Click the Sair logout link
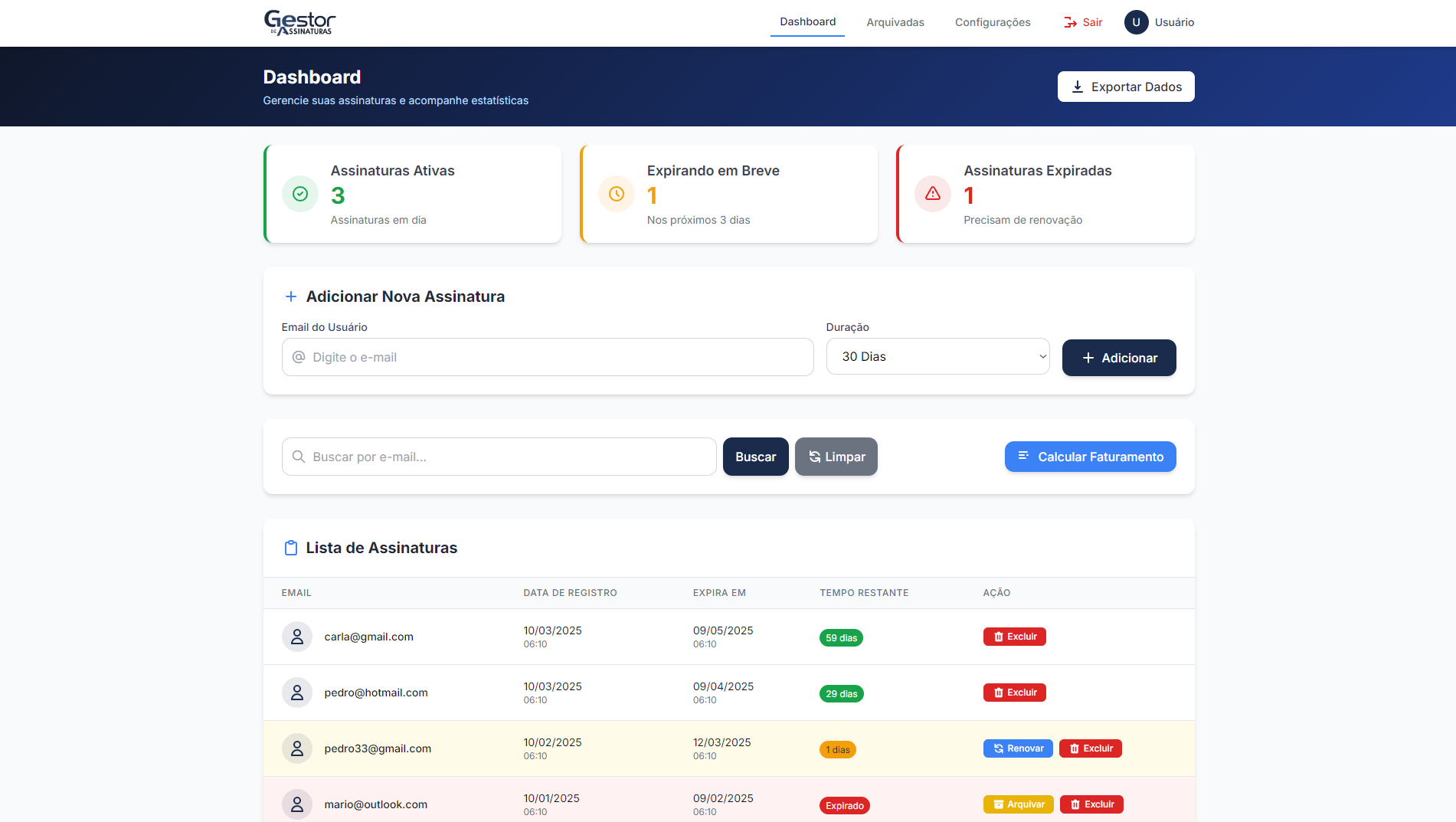This screenshot has height=822, width=1456. [x=1083, y=22]
